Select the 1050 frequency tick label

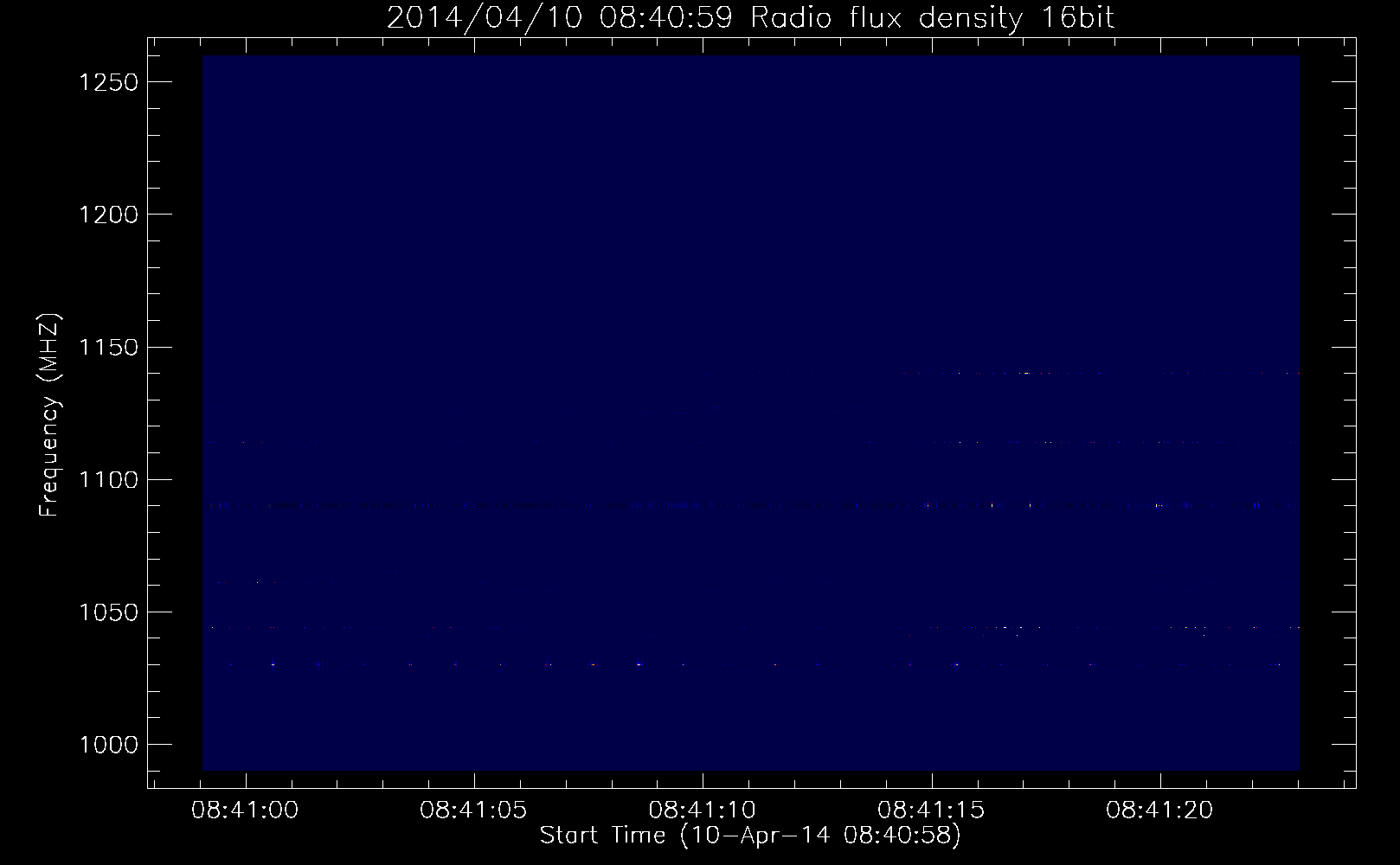109,612
